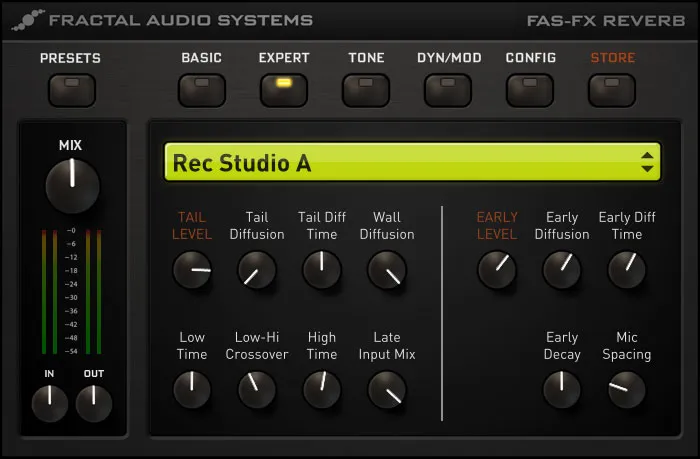Click the preset down arrow
Image resolution: width=700 pixels, height=459 pixels.
point(648,170)
